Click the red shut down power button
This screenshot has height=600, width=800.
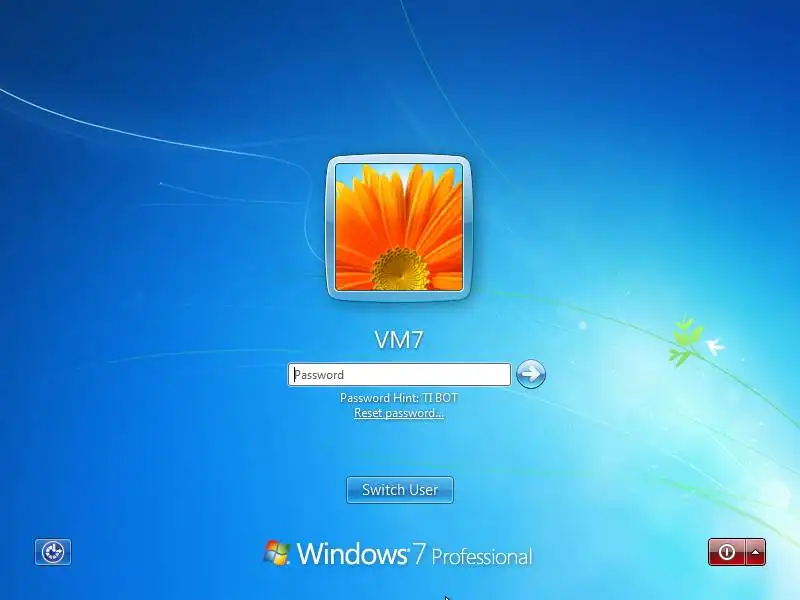(727, 552)
